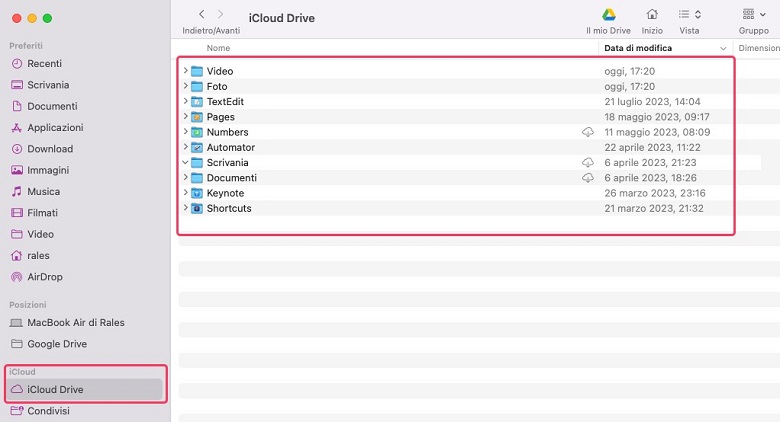
Task: Click the Scrivania file row name
Action: point(227,163)
